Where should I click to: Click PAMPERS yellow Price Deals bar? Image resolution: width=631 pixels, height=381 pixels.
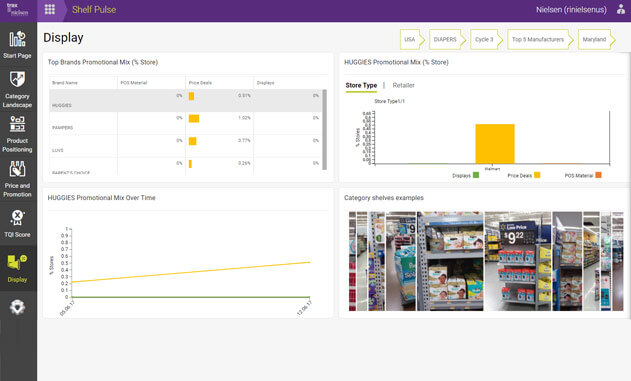click(194, 118)
